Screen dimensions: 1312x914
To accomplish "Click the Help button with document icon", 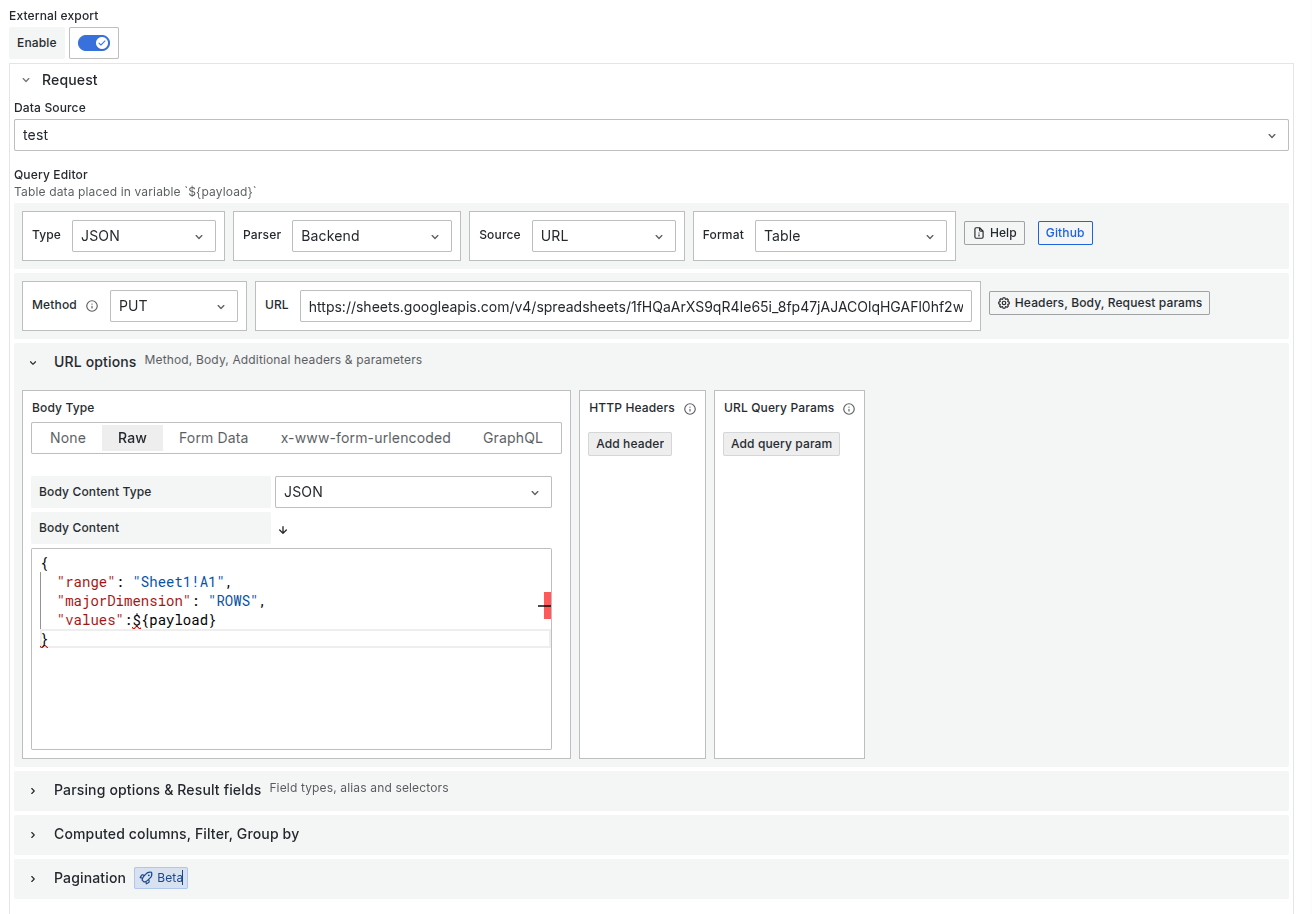I will (993, 232).
